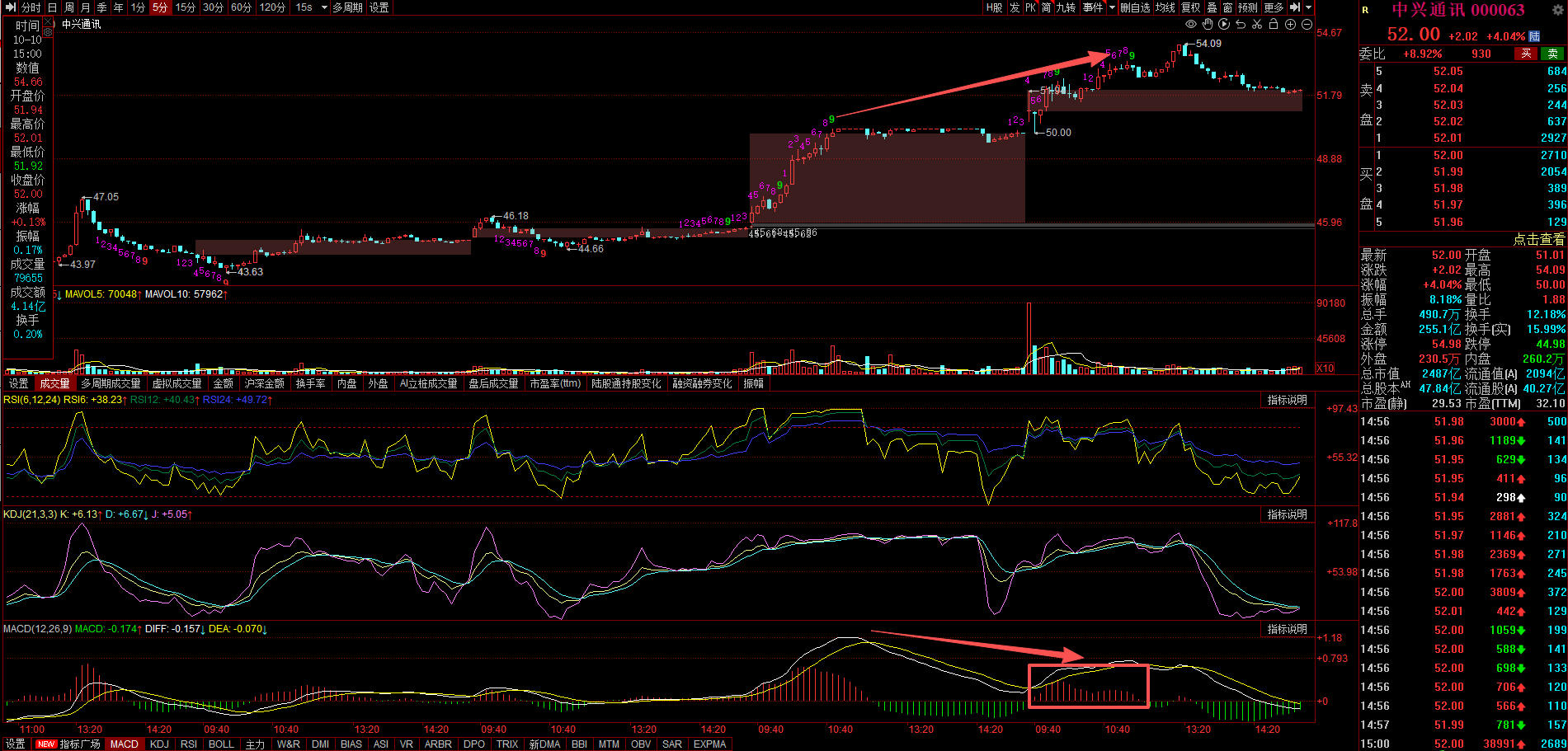
Task: Open 指标说明 for the KDJ panel
Action: click(1288, 514)
